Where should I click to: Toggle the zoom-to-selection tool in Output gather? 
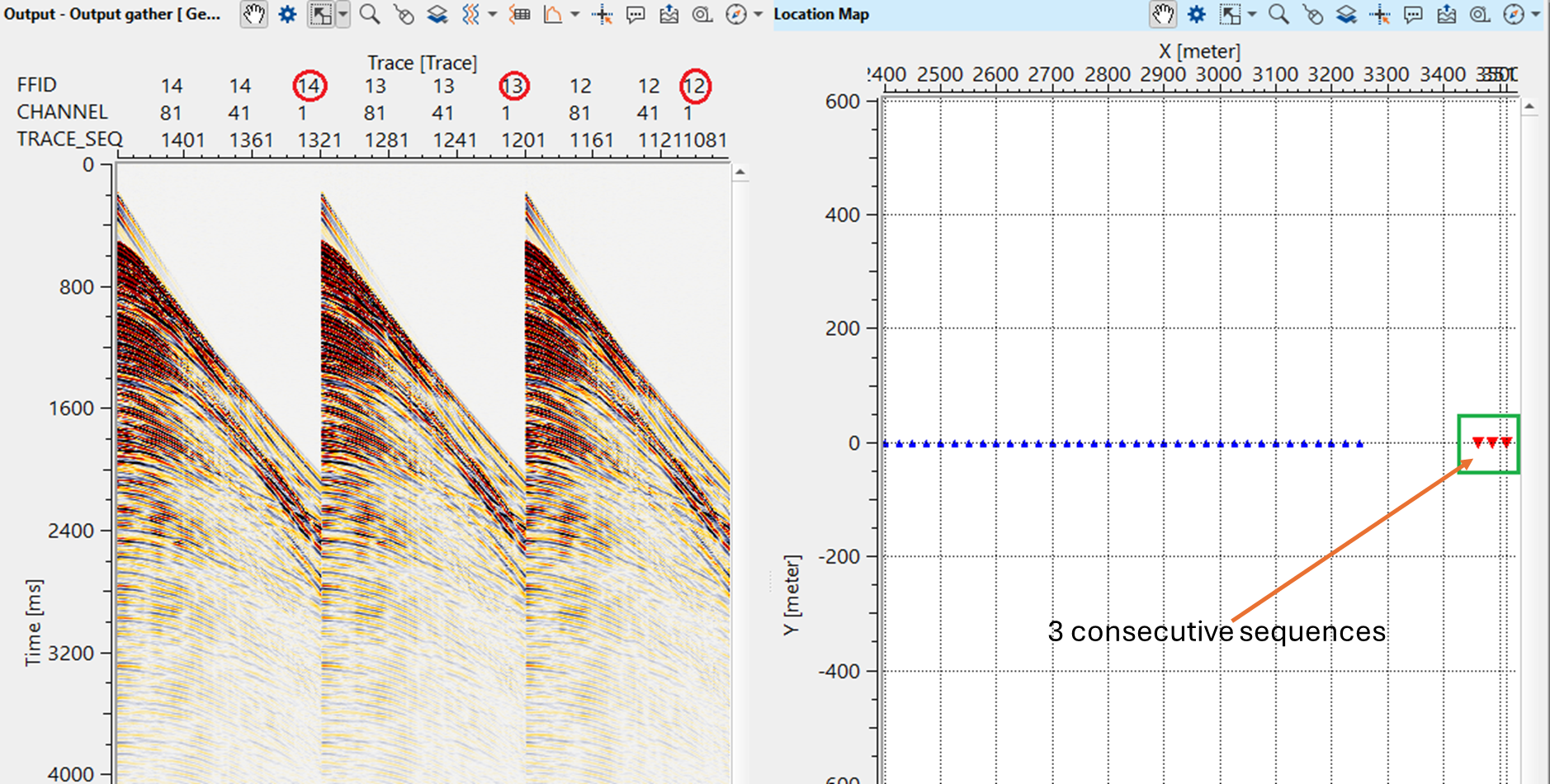click(320, 15)
